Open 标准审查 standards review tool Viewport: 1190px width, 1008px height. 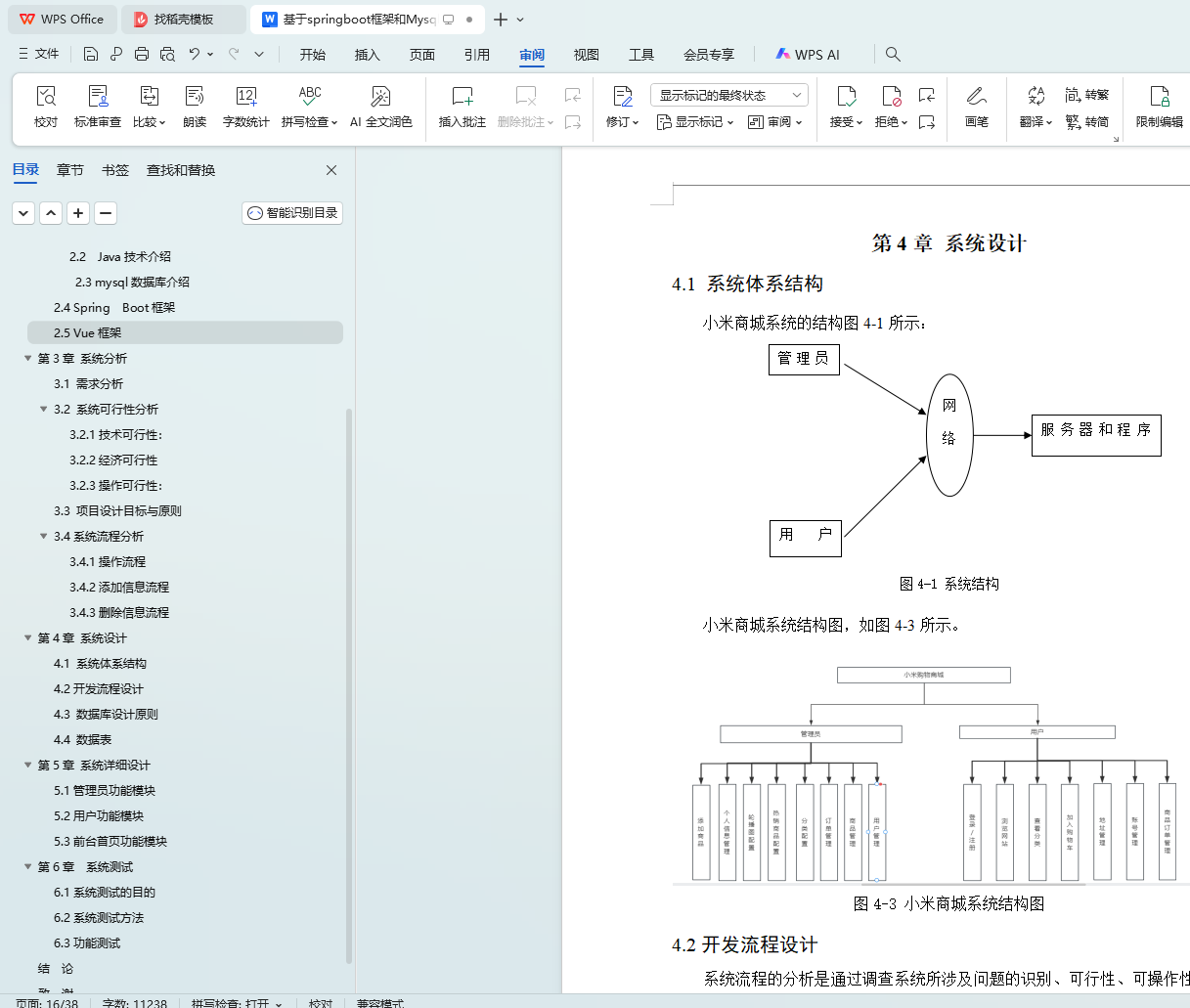click(x=98, y=107)
